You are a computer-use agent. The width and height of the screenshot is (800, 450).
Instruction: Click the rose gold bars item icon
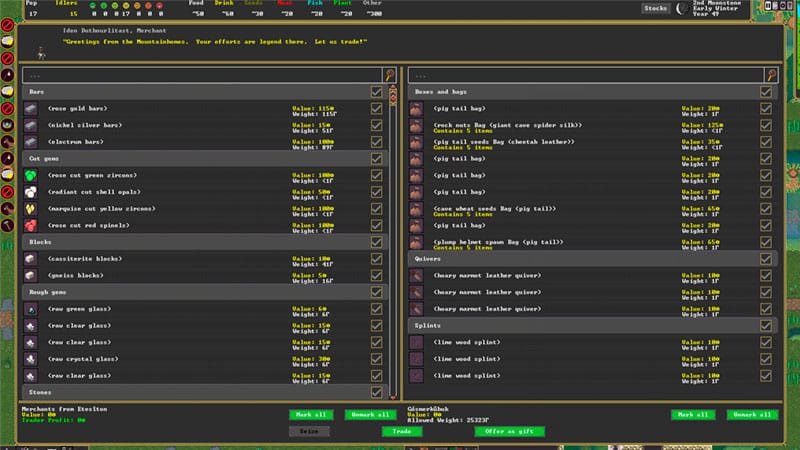point(31,108)
